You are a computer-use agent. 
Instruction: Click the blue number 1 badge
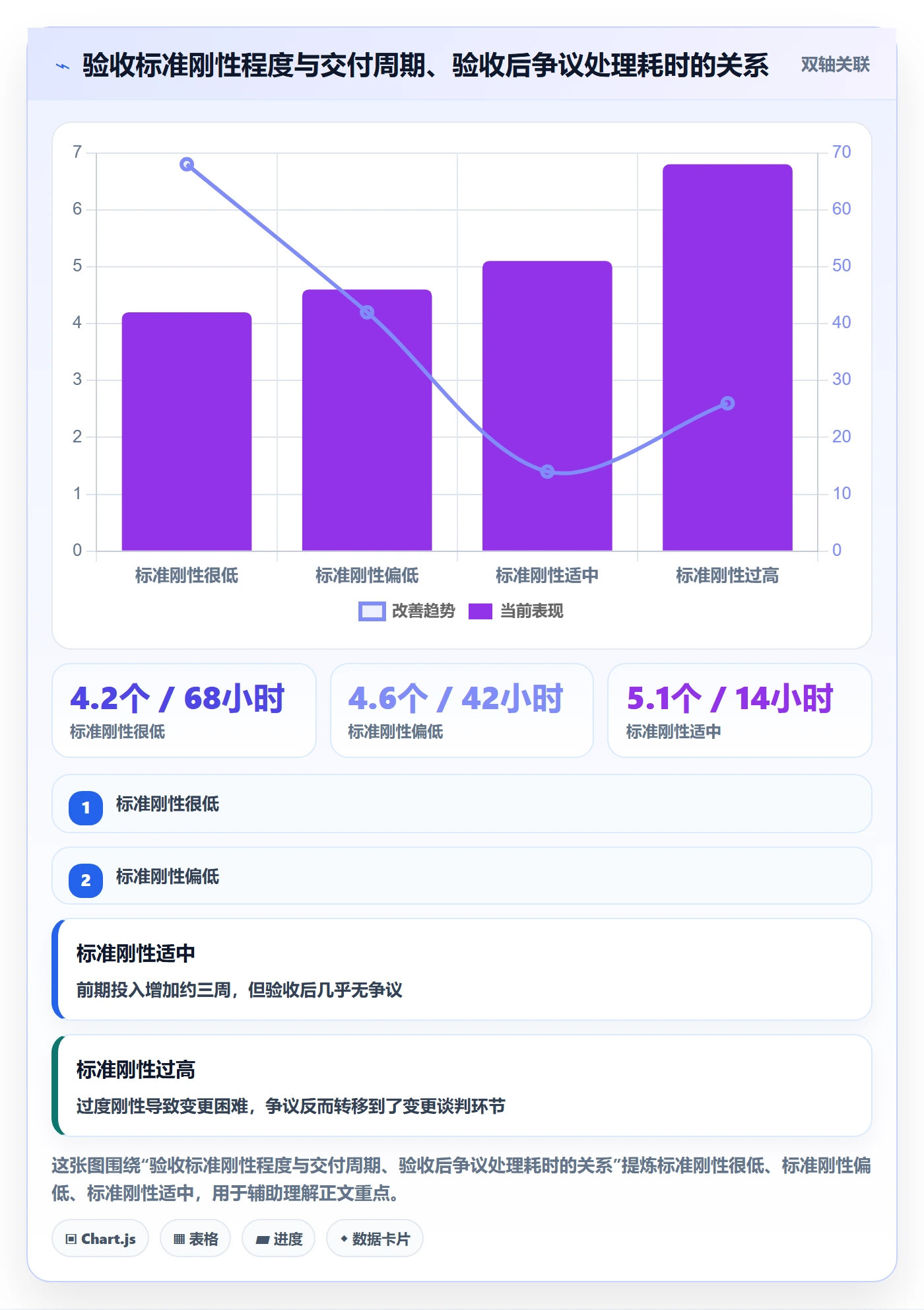(x=86, y=808)
